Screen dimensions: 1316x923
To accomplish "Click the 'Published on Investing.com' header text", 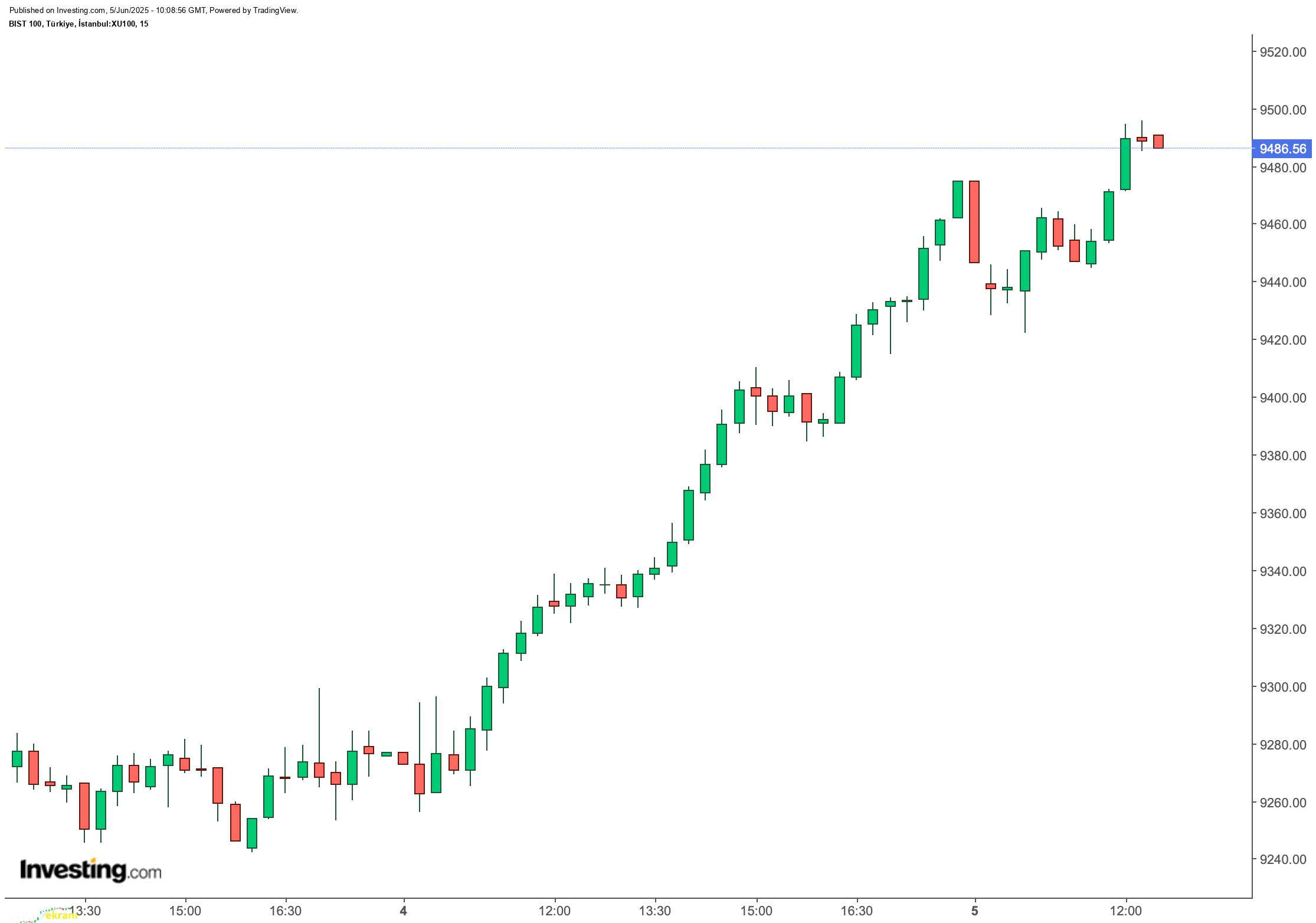I will pos(154,10).
